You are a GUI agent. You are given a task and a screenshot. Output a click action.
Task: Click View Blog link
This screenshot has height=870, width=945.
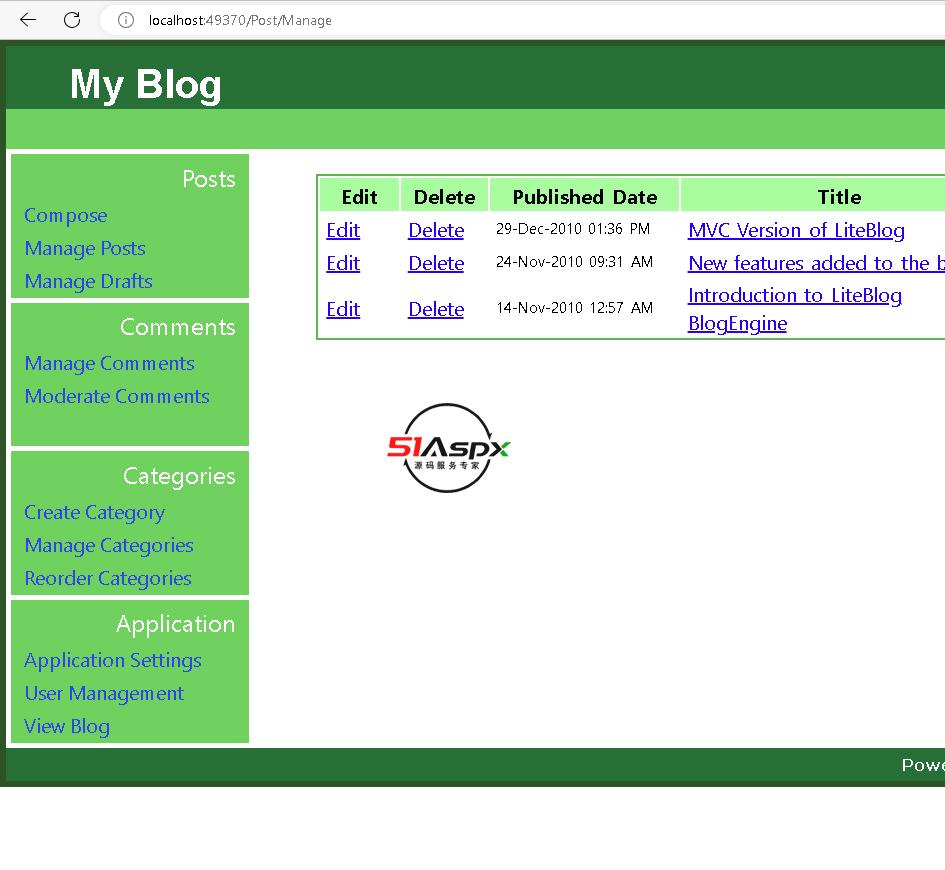click(x=67, y=727)
